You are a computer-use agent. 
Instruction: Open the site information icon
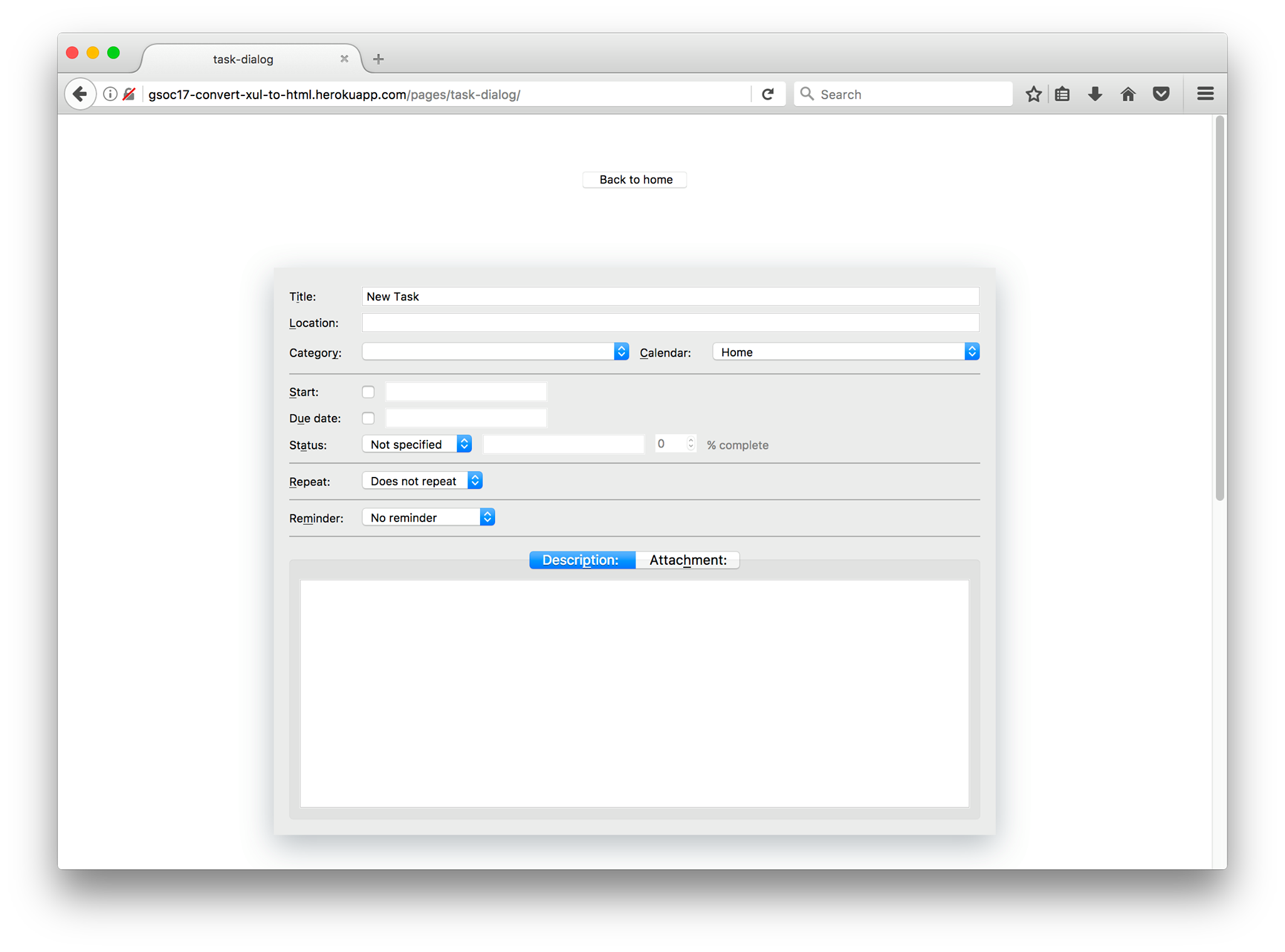[x=110, y=94]
